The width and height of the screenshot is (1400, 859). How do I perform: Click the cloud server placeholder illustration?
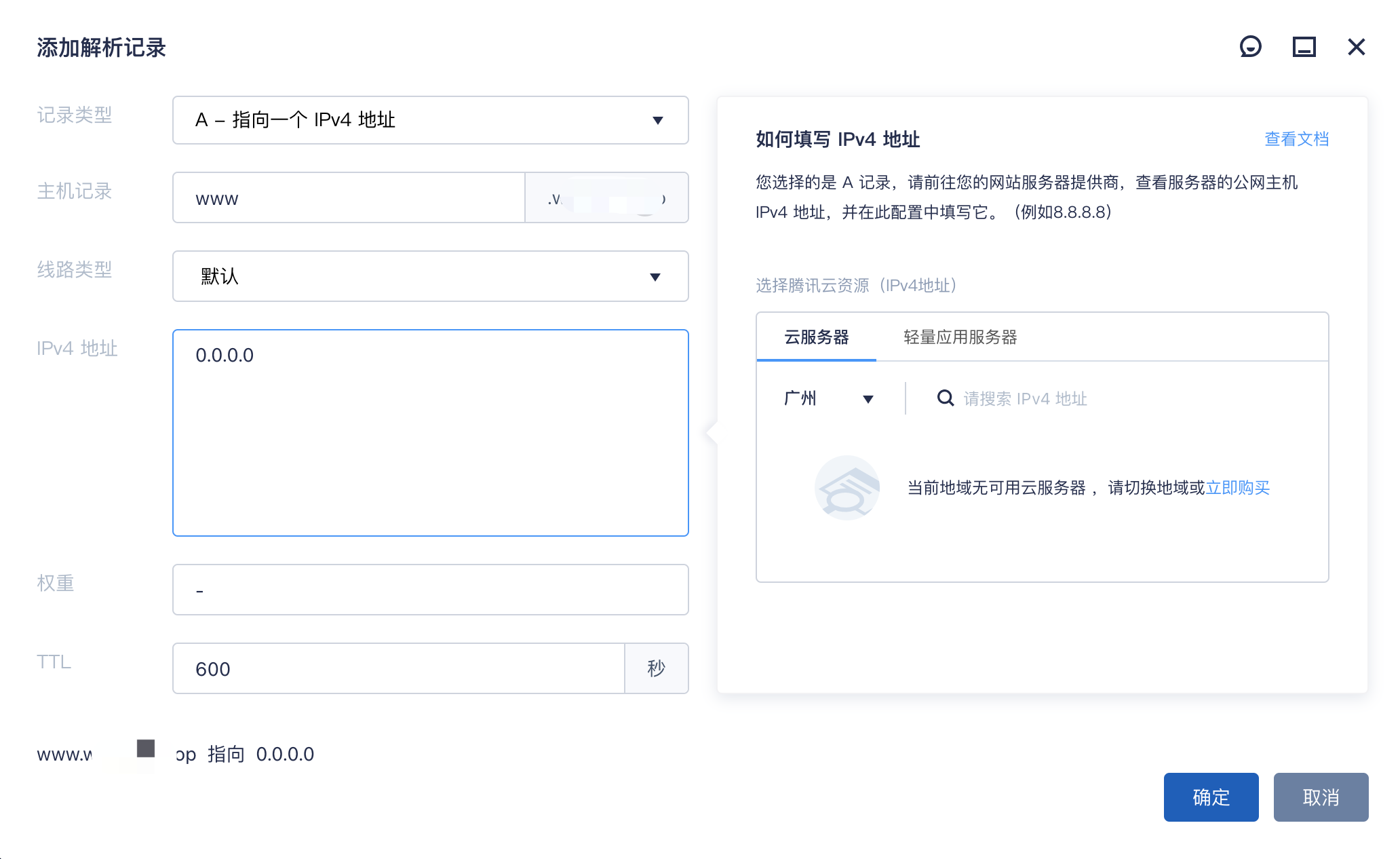(847, 487)
